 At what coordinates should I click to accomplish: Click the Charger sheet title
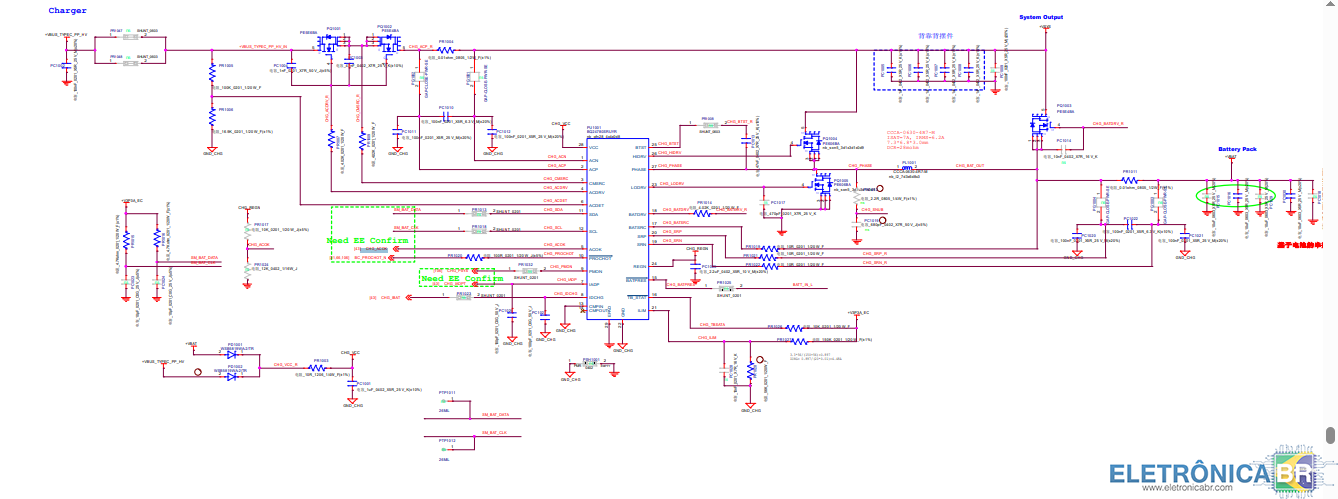tap(68, 10)
